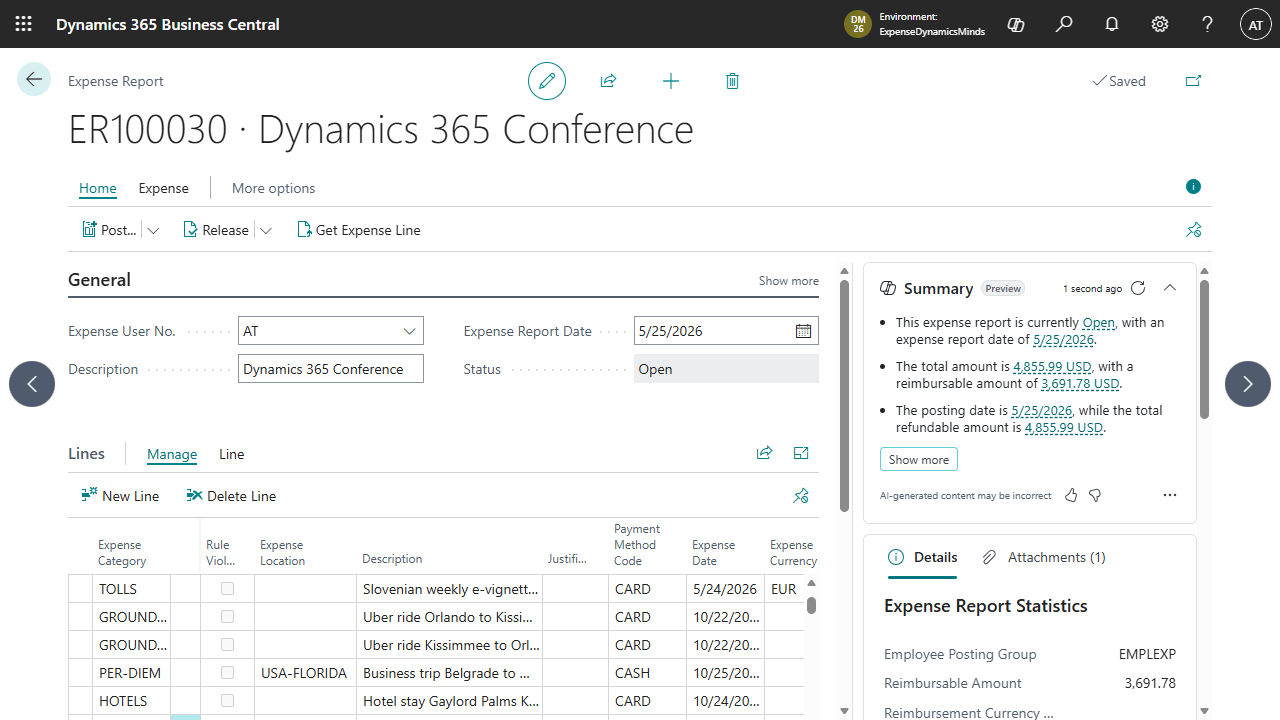Viewport: 1280px width, 720px height.
Task: Collapse the General section header
Action: click(99, 280)
